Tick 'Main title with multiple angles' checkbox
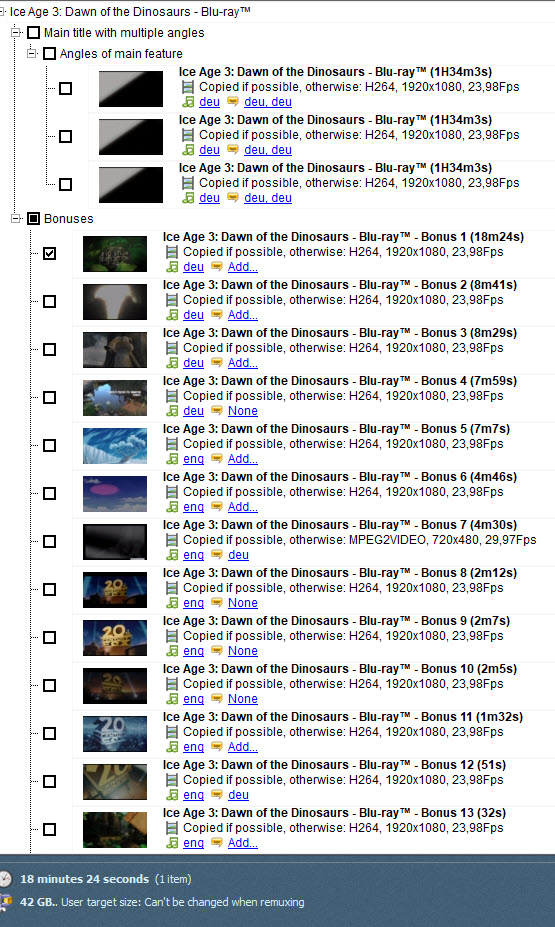This screenshot has width=555, height=927. (x=34, y=33)
